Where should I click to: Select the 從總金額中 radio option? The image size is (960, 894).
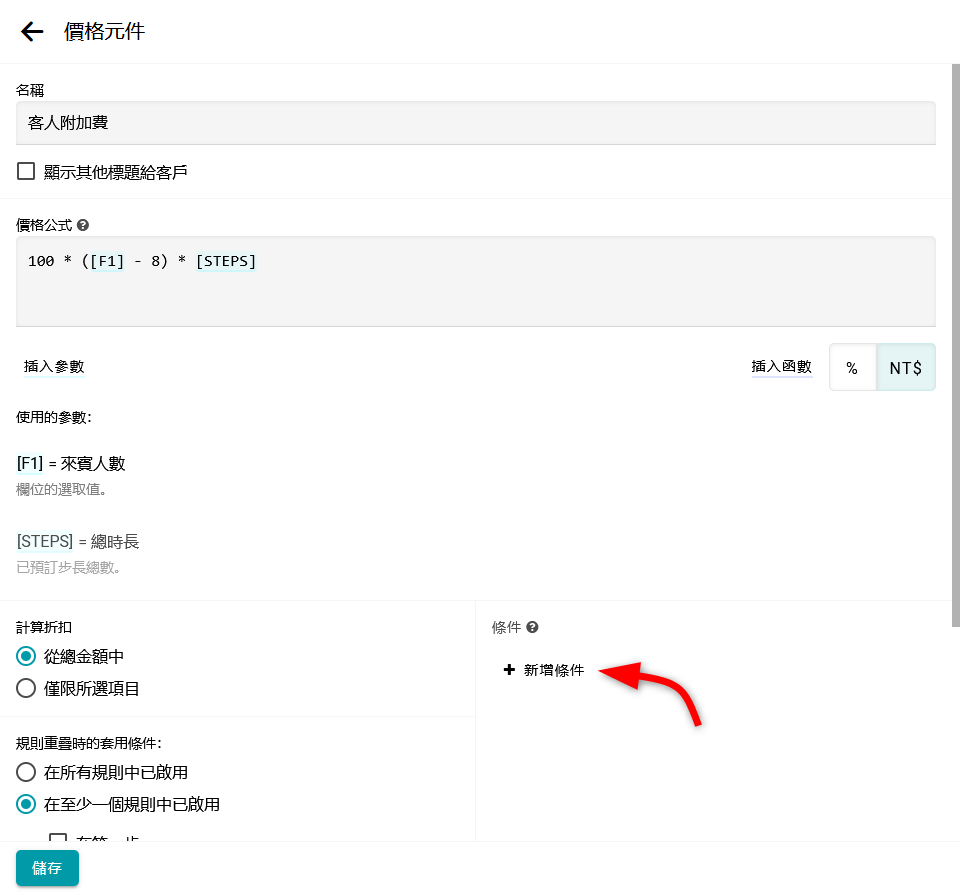pos(26,657)
